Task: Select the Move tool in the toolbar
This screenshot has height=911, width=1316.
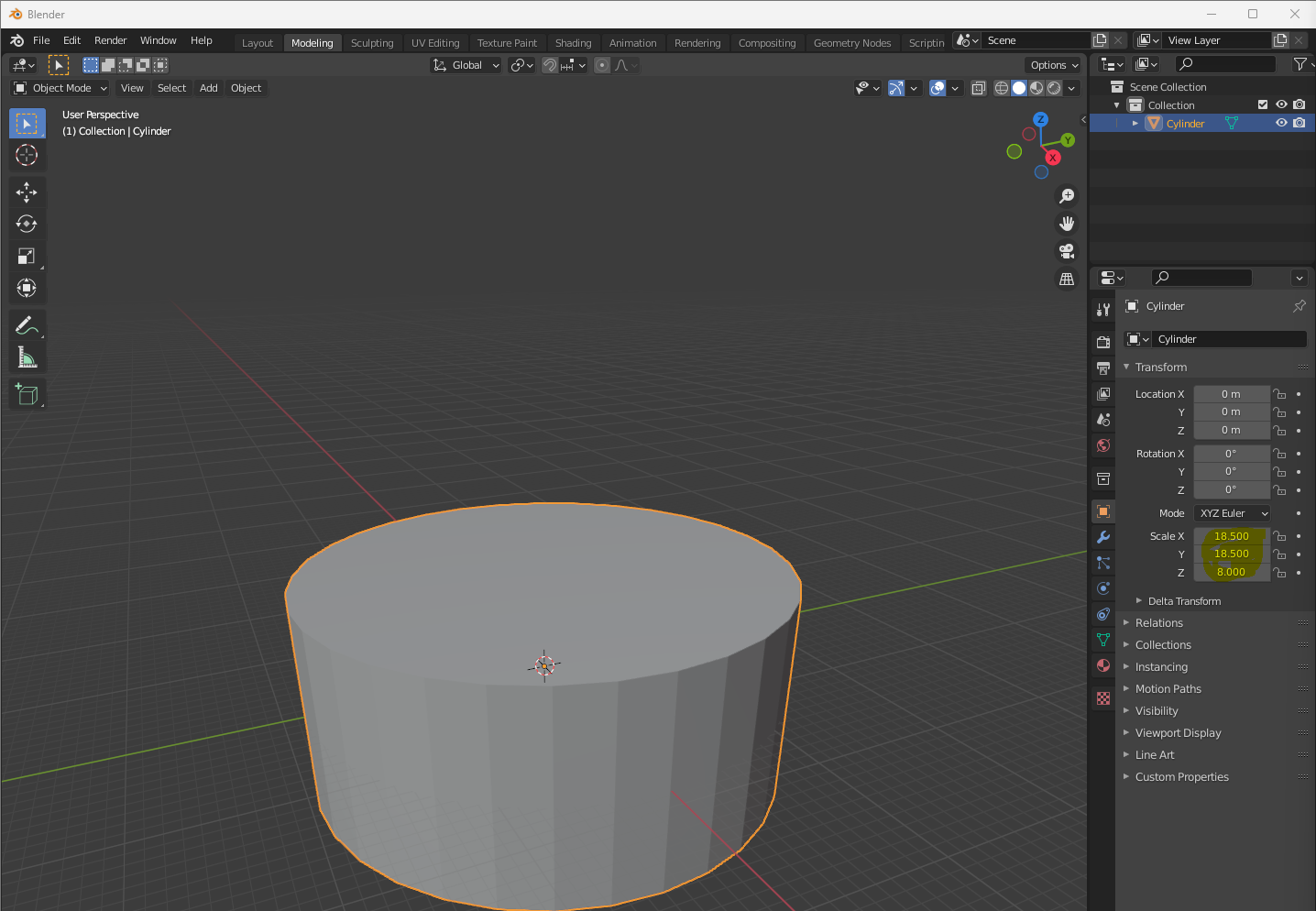Action: (27, 192)
